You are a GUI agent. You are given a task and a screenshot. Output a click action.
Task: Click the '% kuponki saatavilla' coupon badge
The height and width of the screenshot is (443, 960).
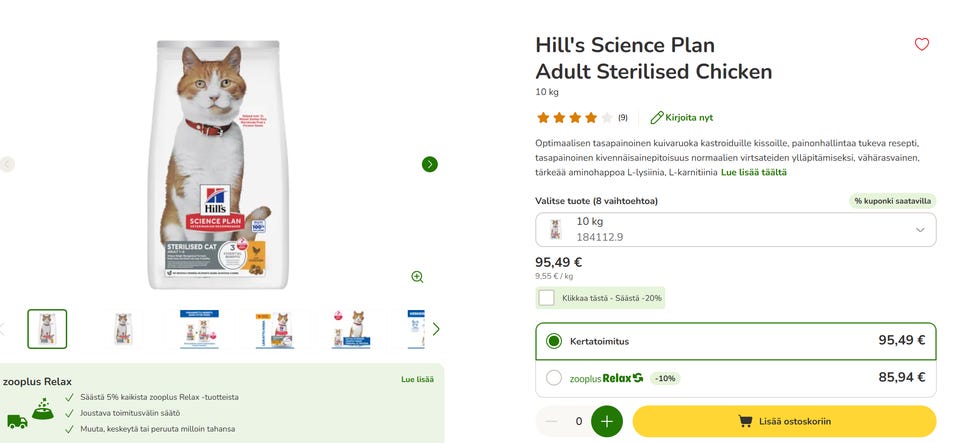tap(892, 201)
